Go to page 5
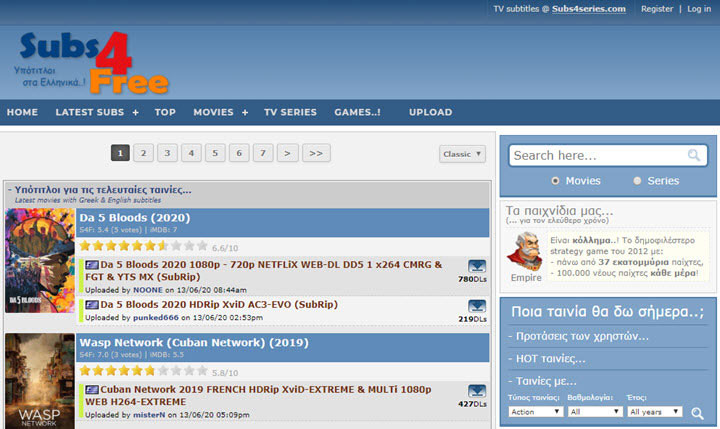720x429 pixels. pyautogui.click(x=215, y=153)
